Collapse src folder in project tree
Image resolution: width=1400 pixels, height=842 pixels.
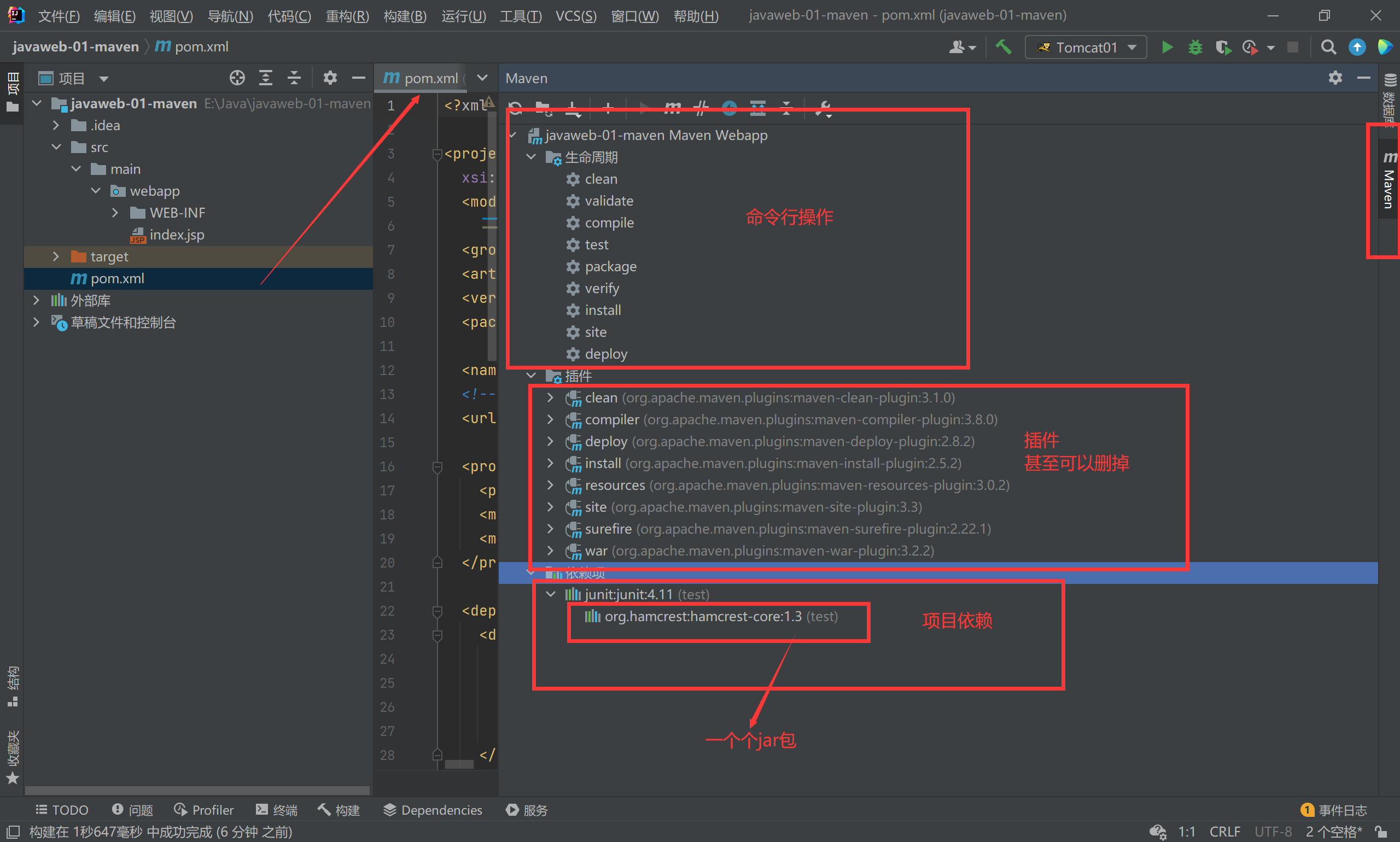point(56,147)
